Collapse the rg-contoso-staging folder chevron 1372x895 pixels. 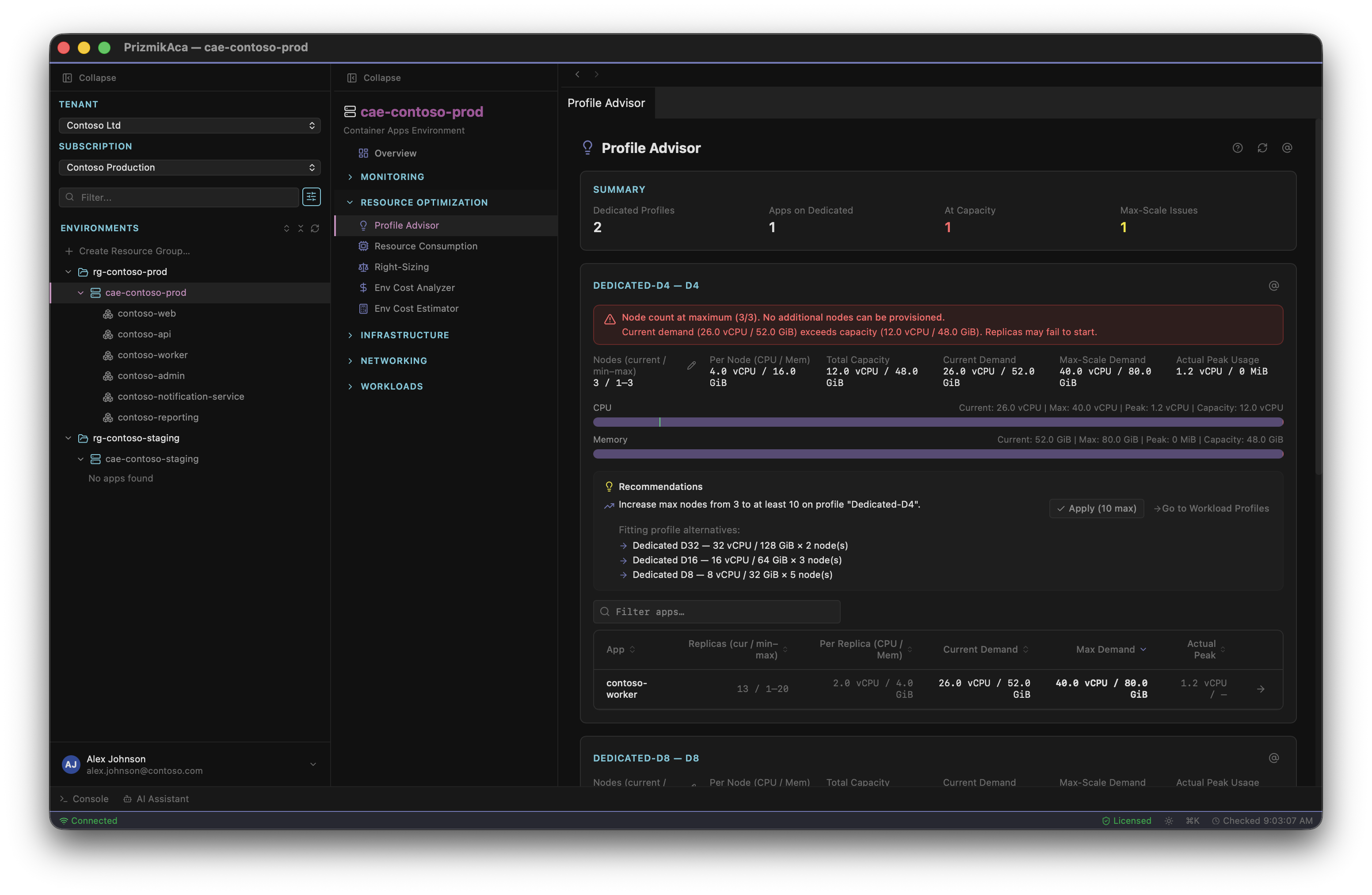click(x=68, y=438)
